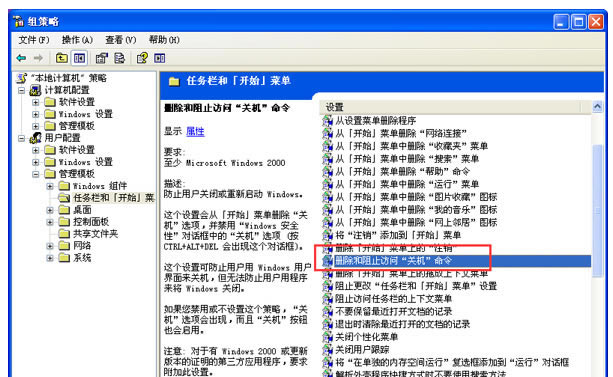The width and height of the screenshot is (613, 377).
Task: Click the policy icon beside 关闭个性化菜单
Action: coord(327,337)
